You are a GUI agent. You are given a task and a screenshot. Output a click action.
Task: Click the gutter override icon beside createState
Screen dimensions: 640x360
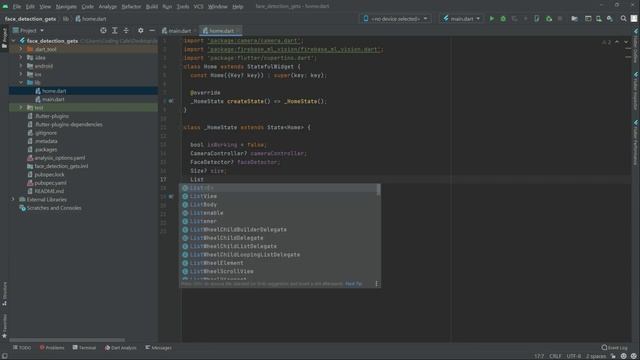[171, 101]
